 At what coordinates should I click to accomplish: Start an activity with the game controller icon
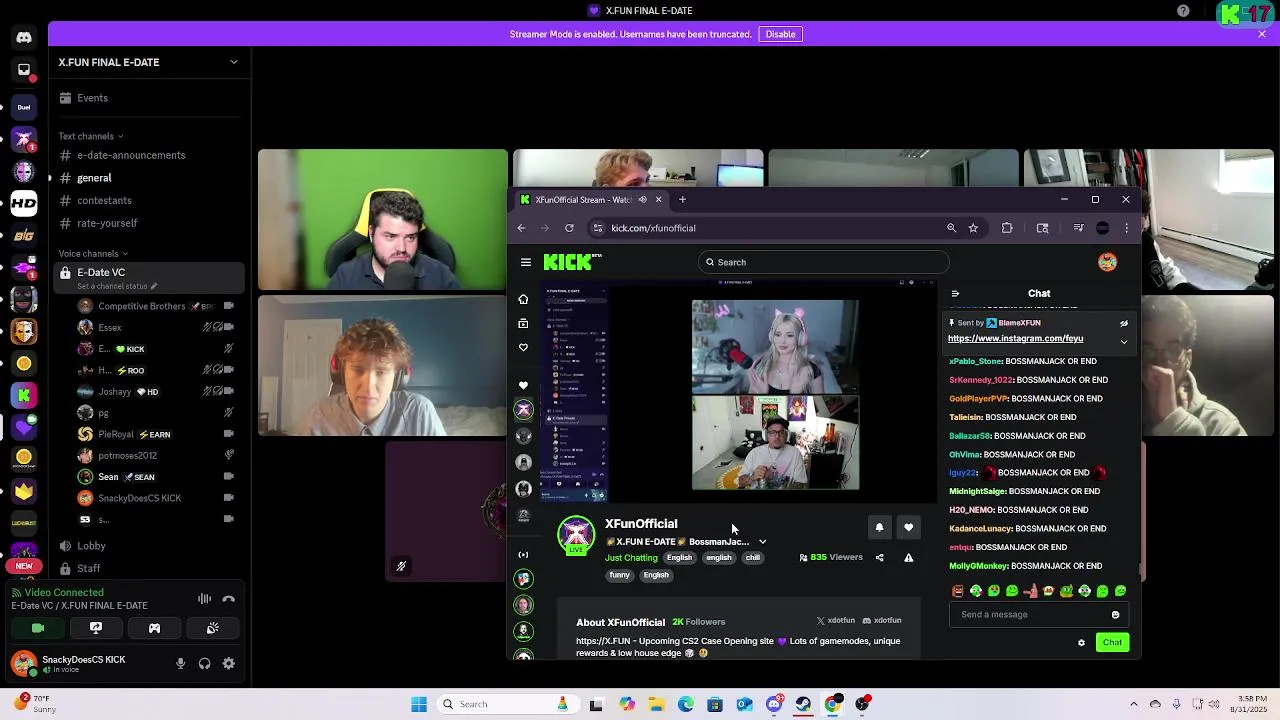click(154, 628)
